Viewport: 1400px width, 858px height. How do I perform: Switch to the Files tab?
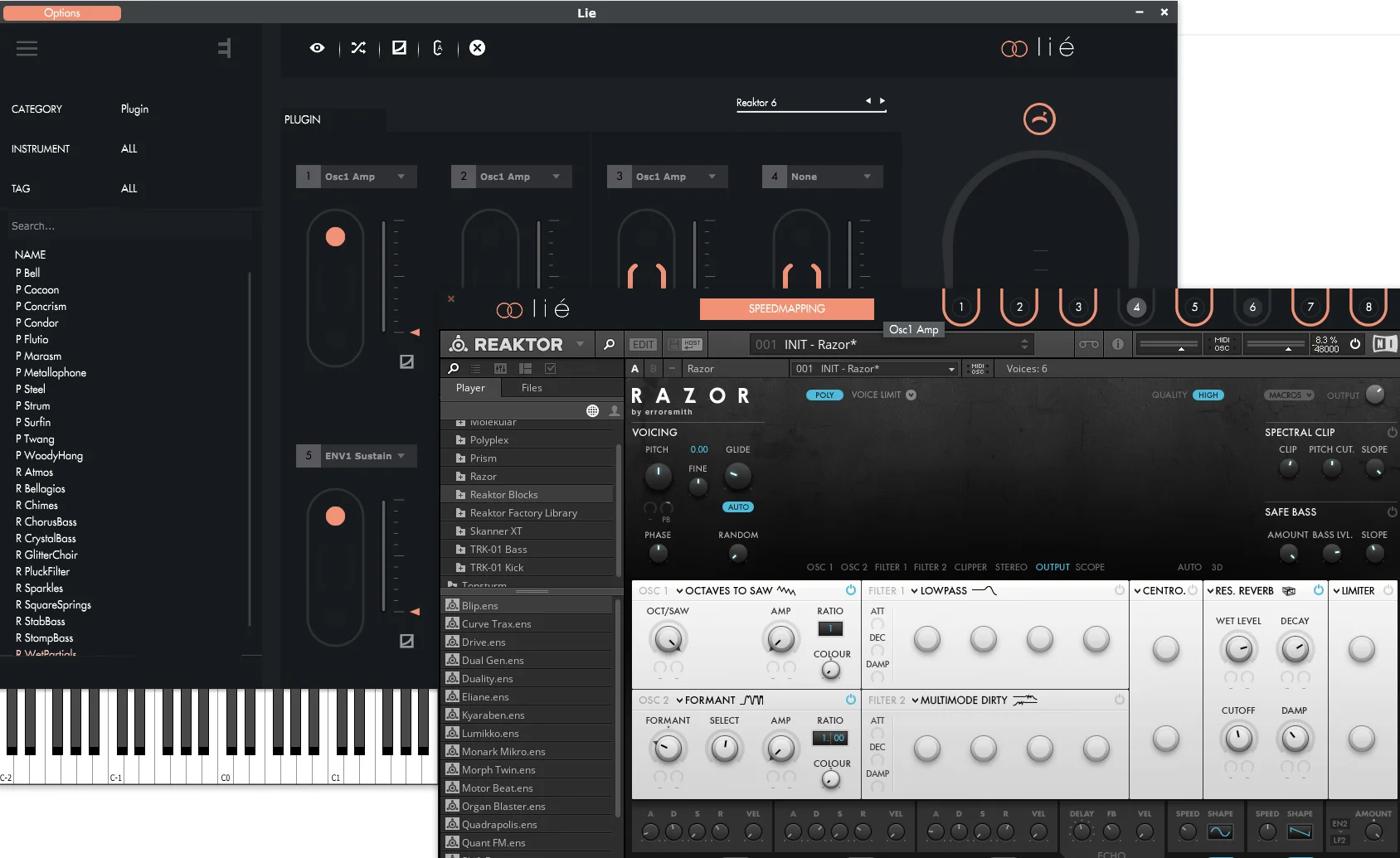click(532, 388)
